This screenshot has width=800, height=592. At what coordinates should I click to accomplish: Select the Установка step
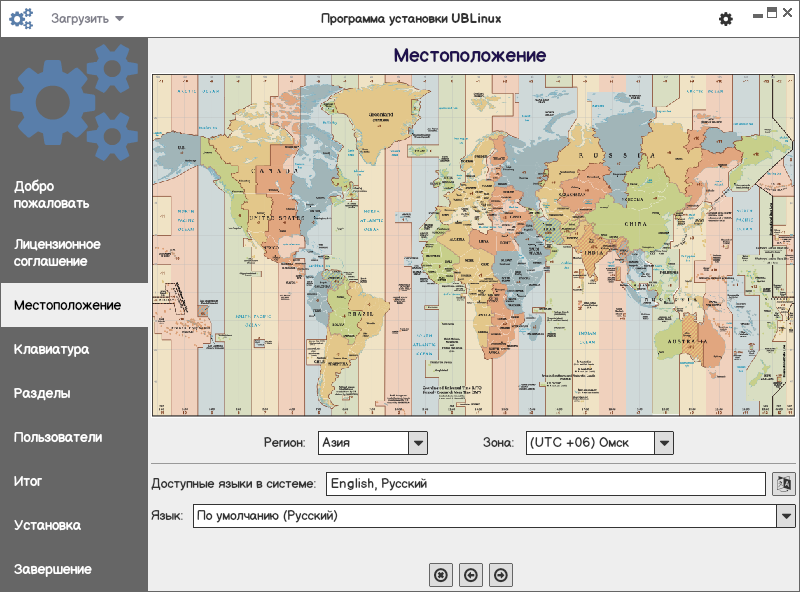point(74,525)
